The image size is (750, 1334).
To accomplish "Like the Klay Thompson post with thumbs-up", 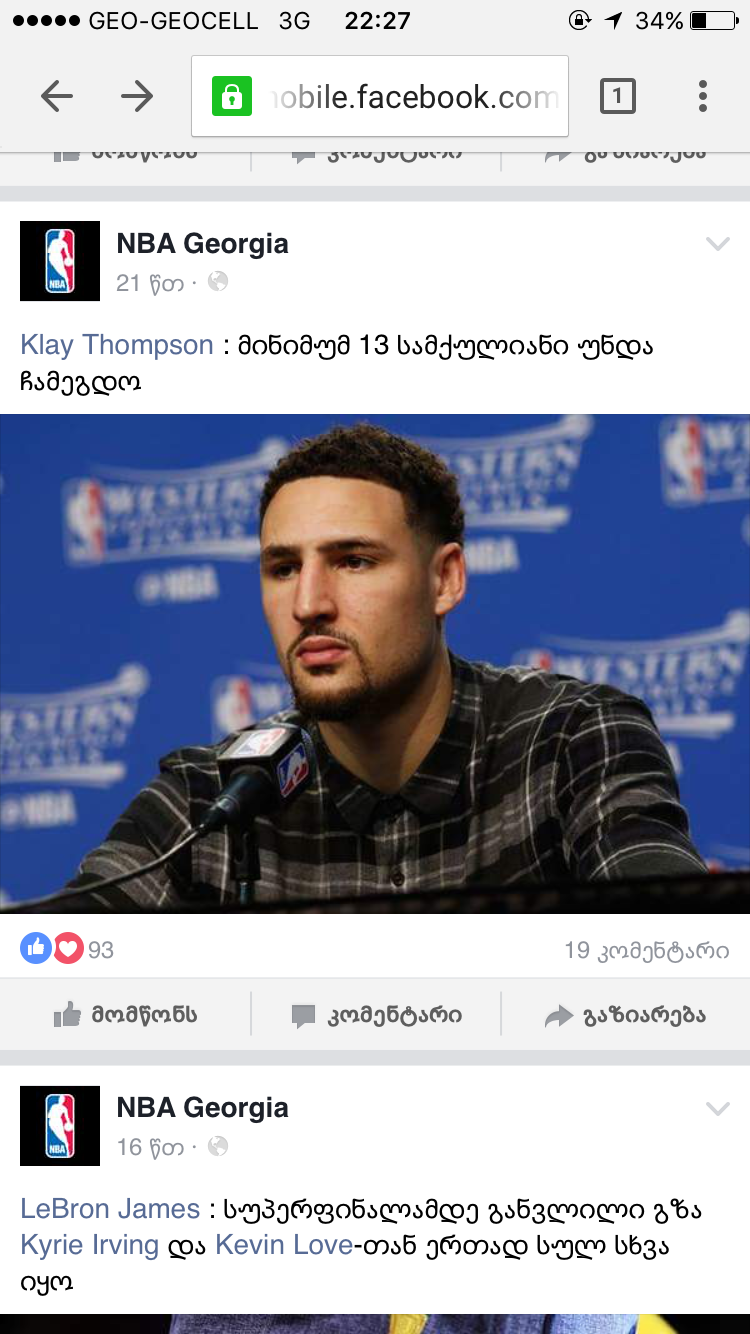I will click(x=125, y=1015).
